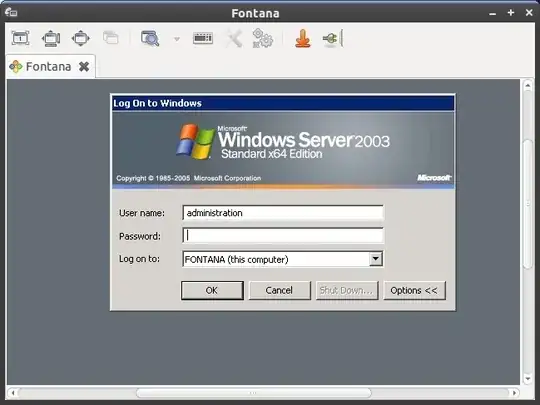Click the OK button

point(212,290)
